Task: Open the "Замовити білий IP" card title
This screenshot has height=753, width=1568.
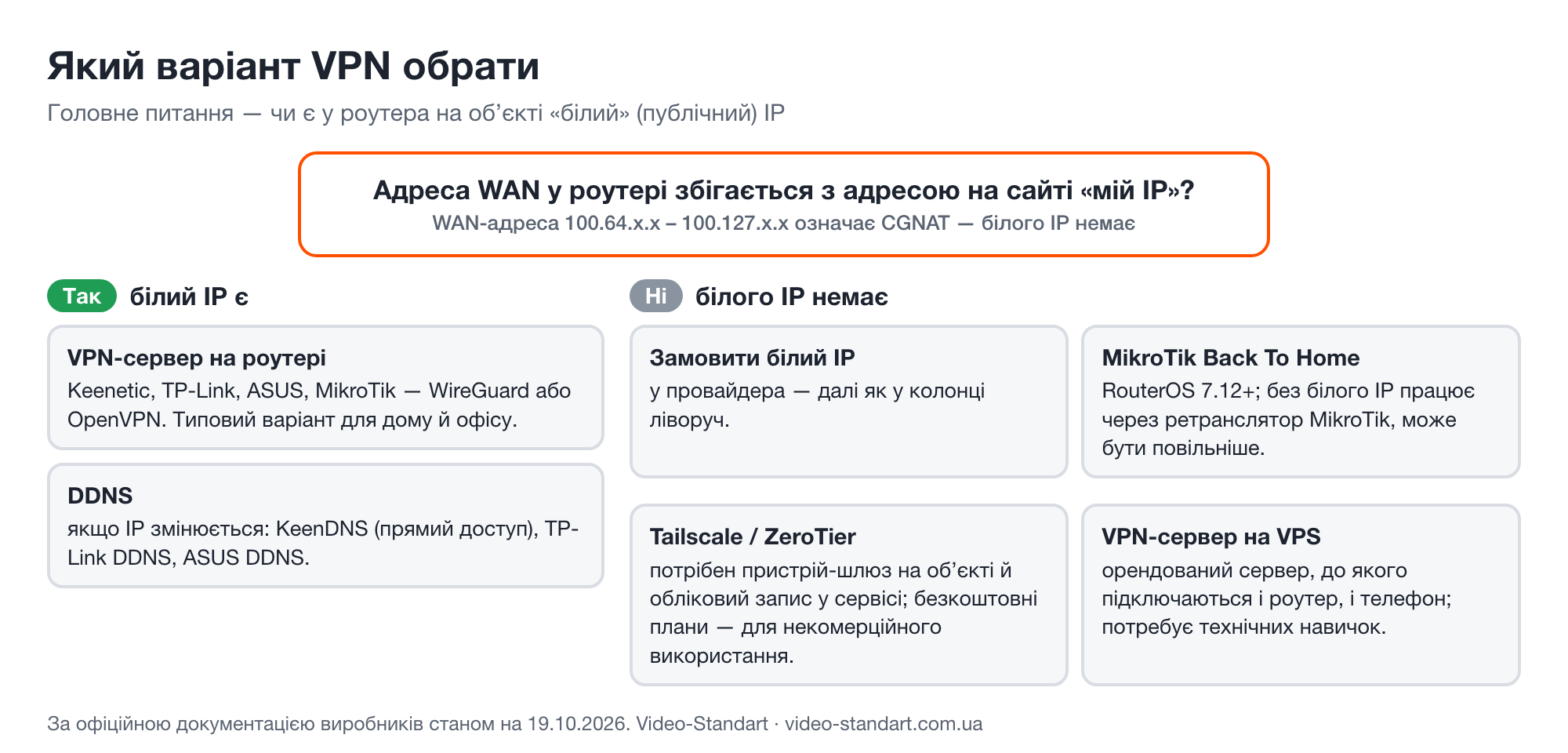Action: click(753, 358)
